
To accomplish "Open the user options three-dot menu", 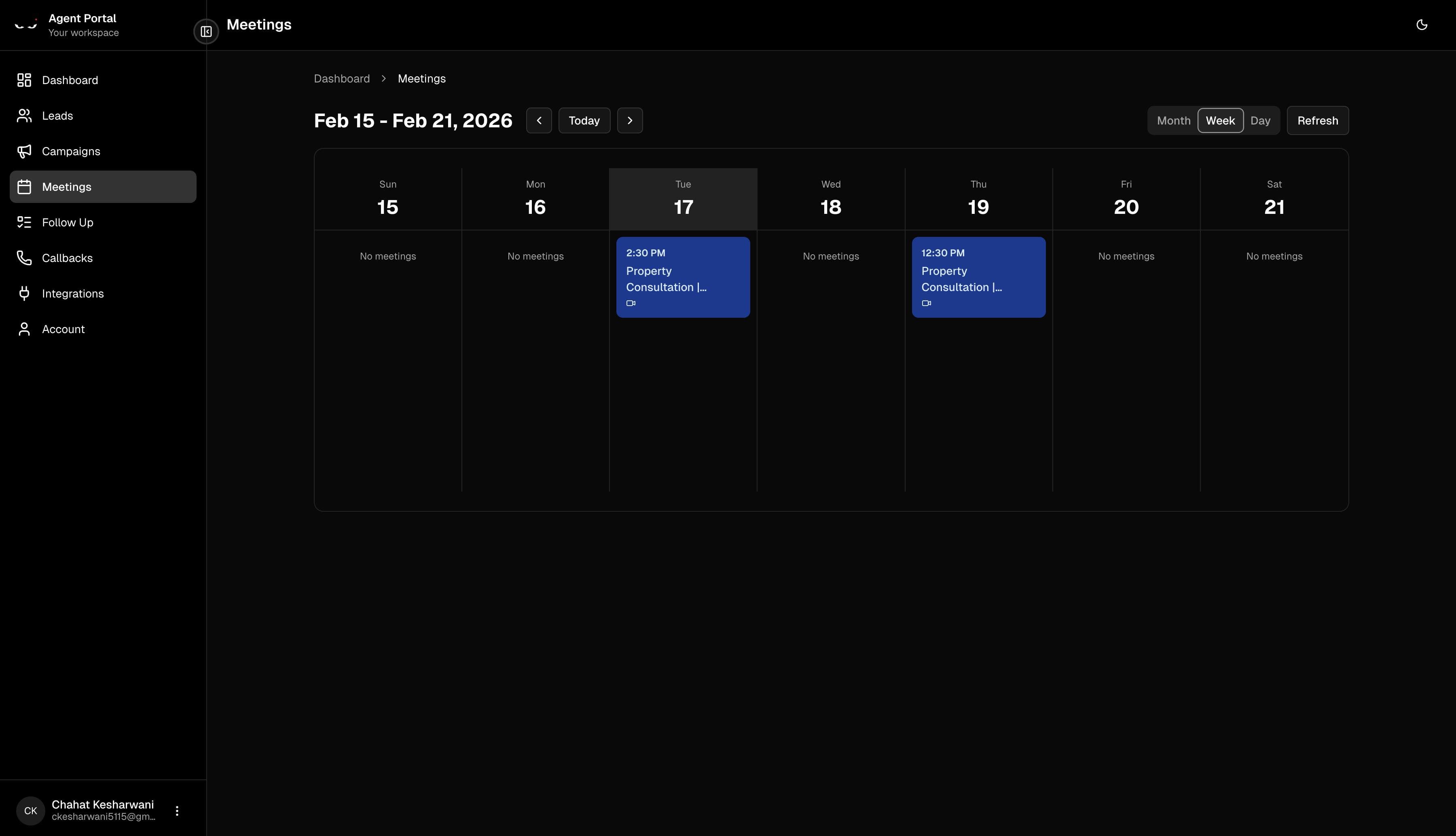I will pos(177,810).
